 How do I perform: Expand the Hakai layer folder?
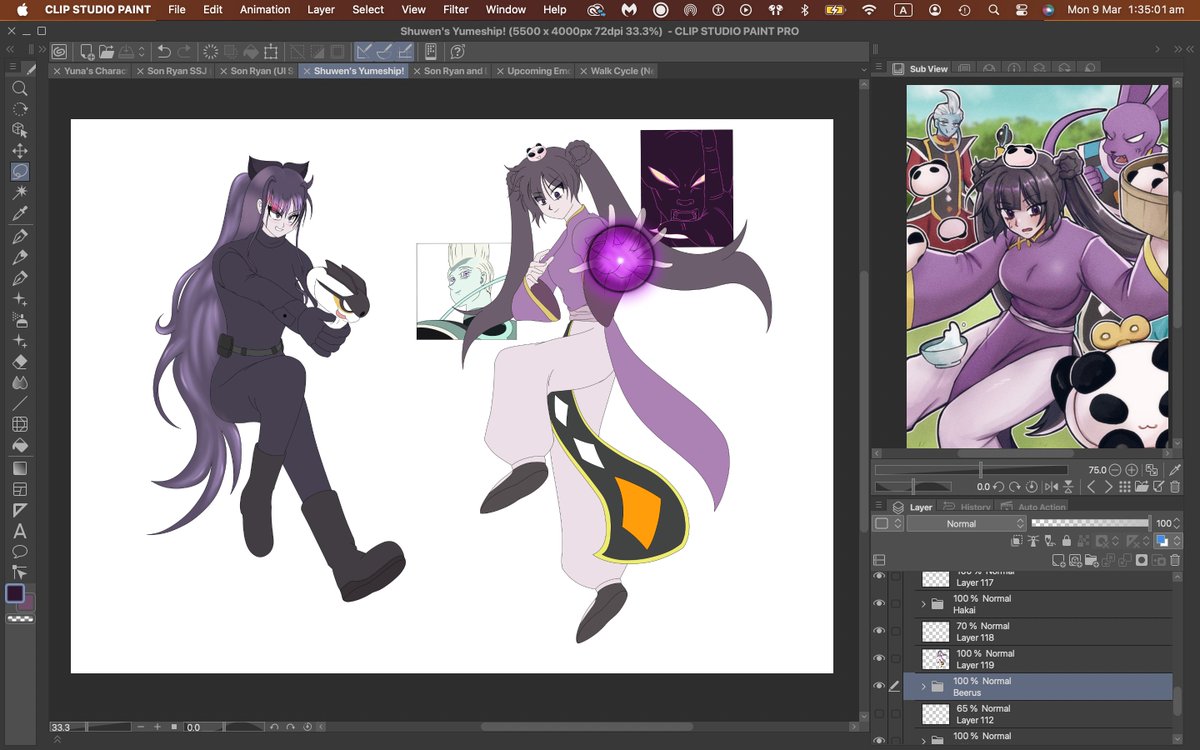(x=923, y=604)
